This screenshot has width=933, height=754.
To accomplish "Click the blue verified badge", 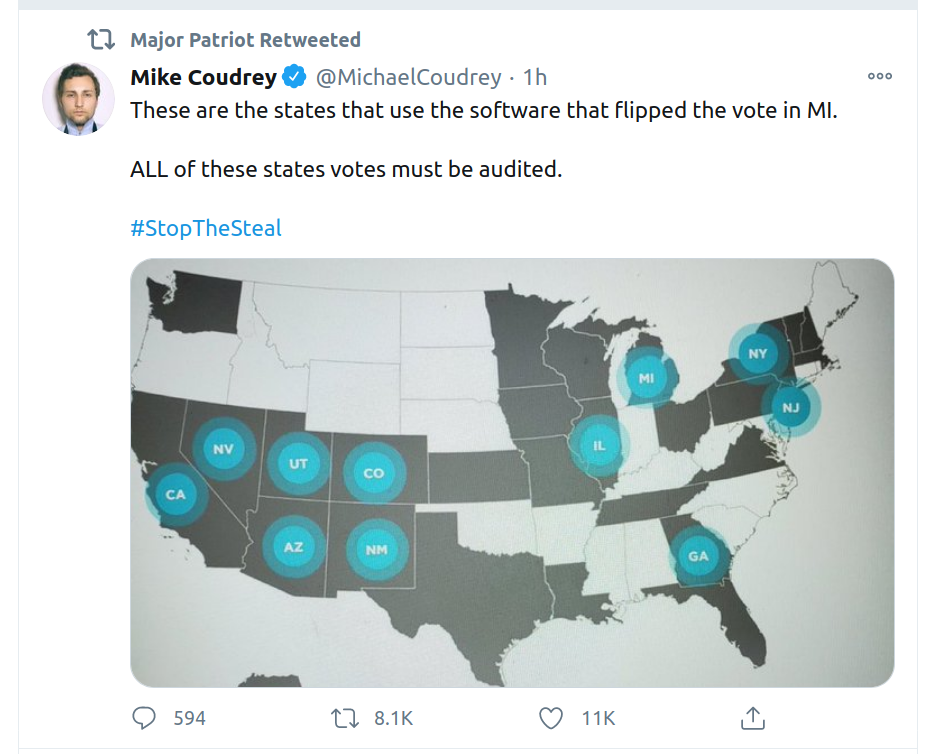I will click(294, 76).
